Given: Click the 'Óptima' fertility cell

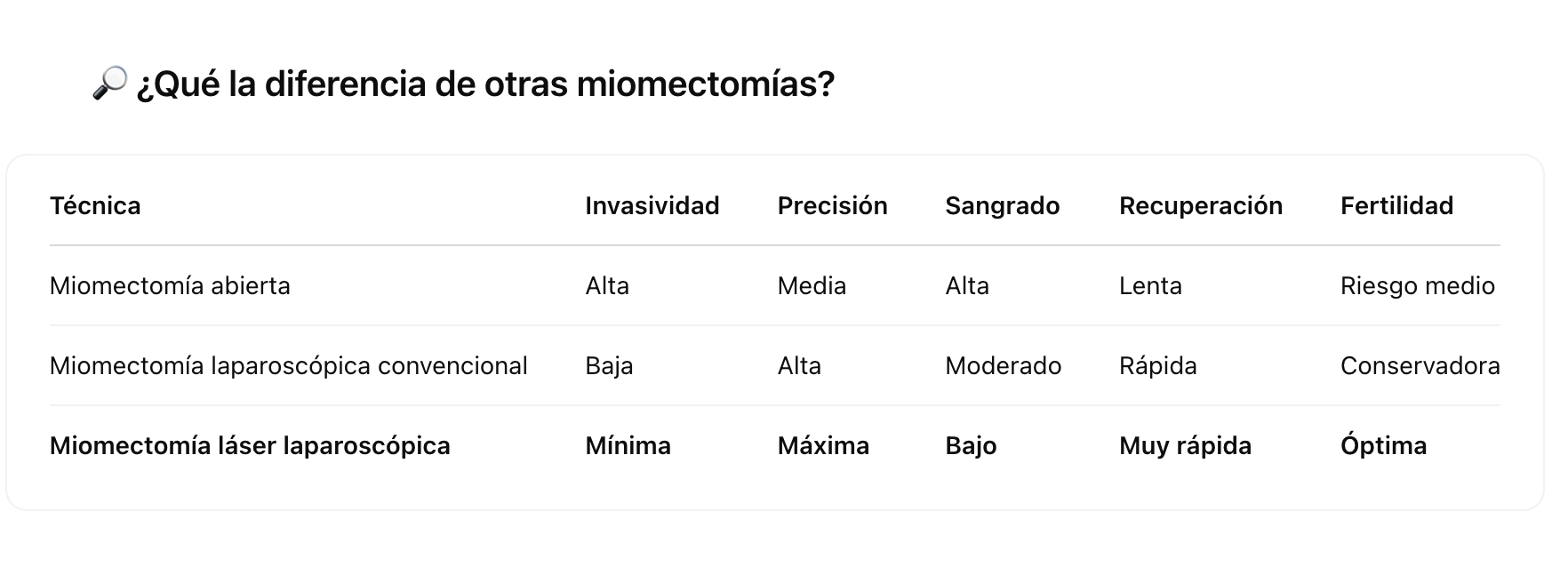Looking at the screenshot, I should [x=1383, y=446].
